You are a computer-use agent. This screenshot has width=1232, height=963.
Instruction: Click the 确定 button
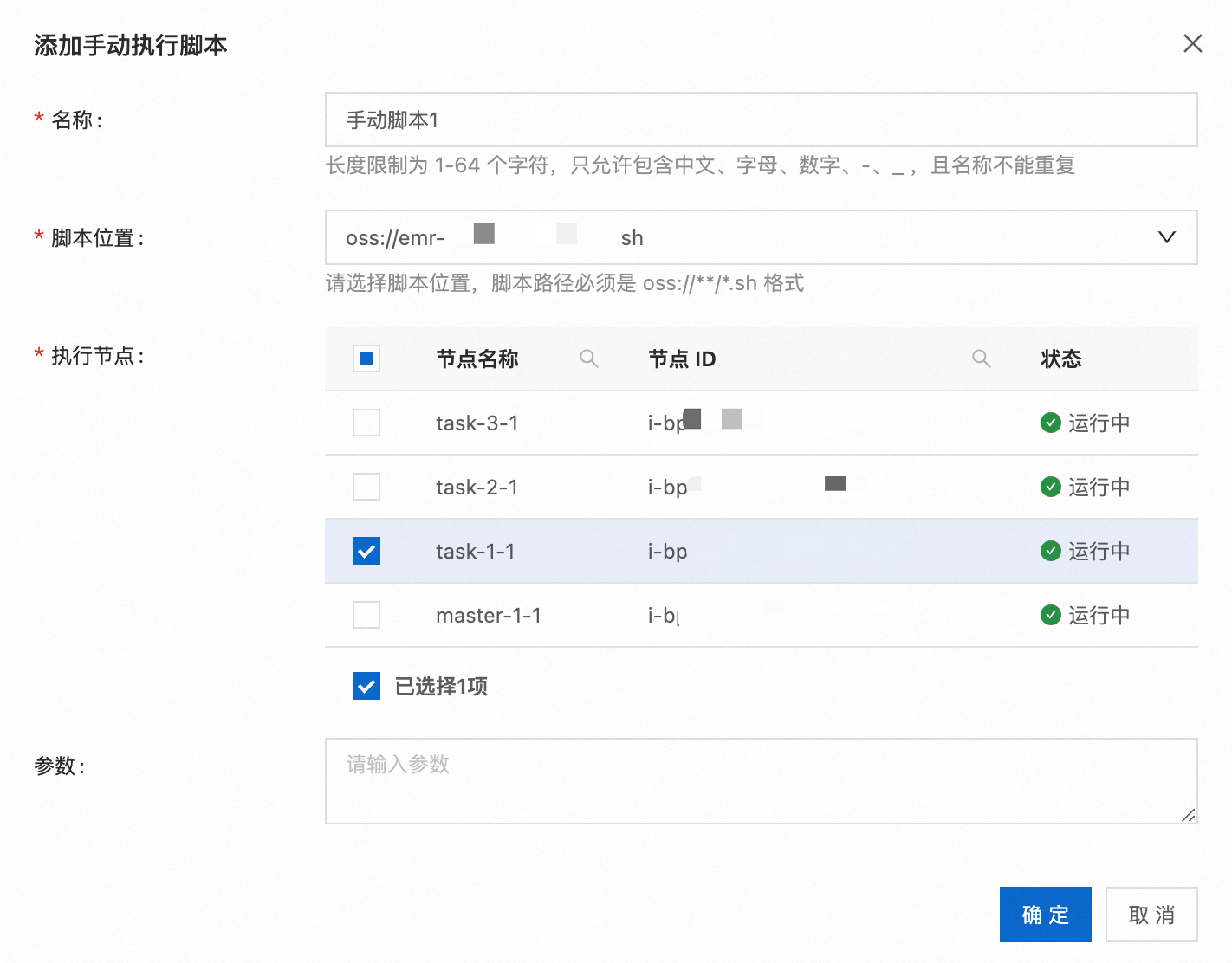point(1046,915)
